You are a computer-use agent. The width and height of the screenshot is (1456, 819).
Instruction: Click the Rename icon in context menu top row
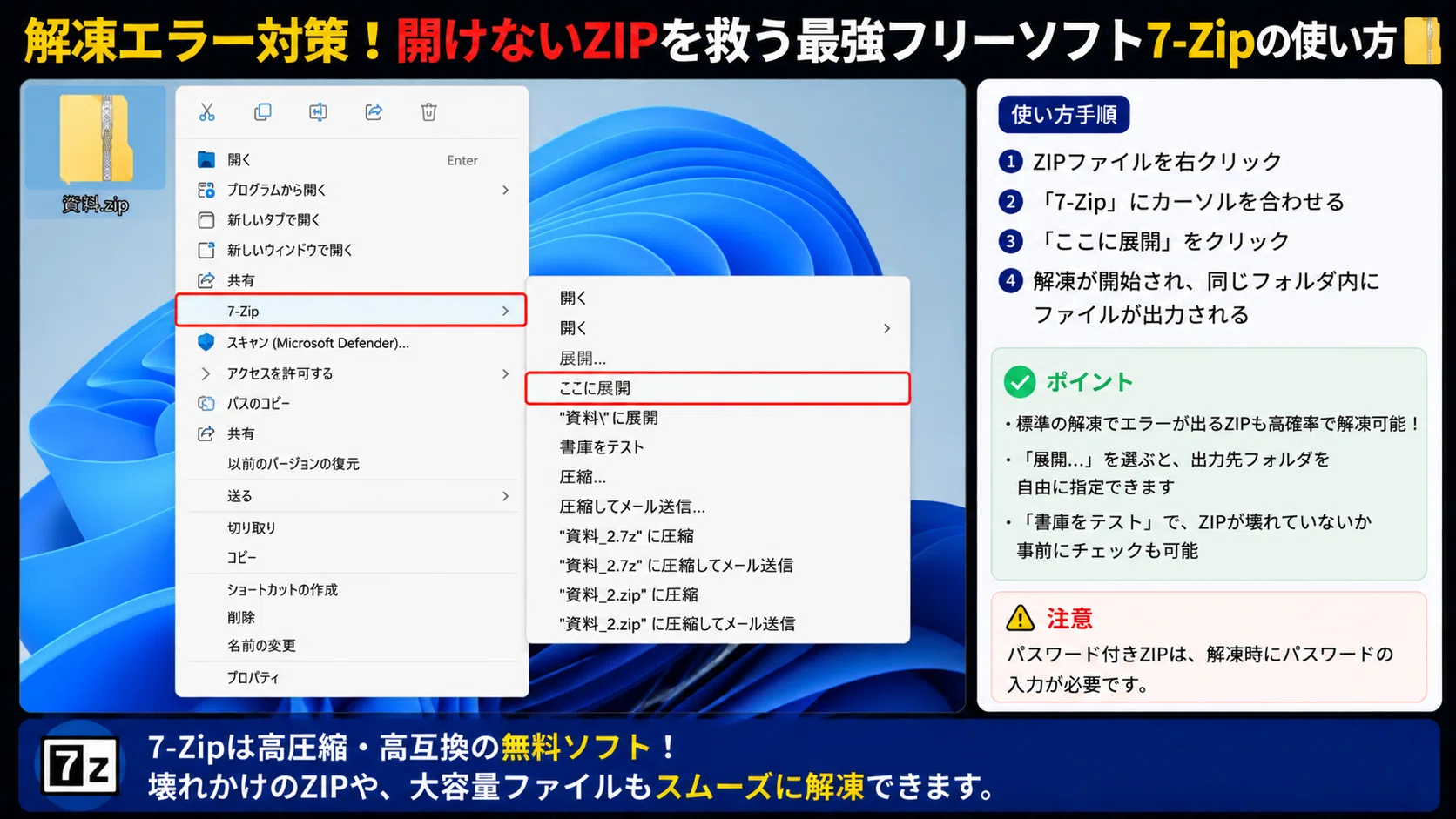point(318,112)
